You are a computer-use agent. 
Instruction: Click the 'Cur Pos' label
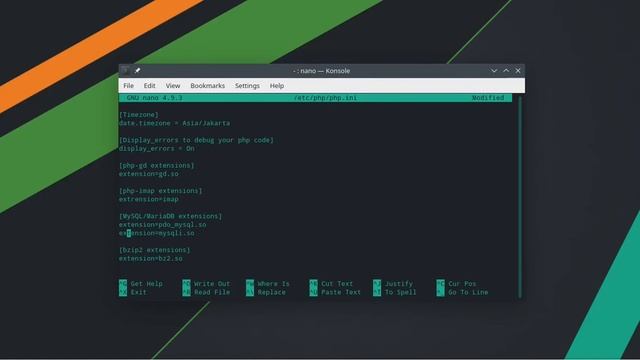coord(462,284)
